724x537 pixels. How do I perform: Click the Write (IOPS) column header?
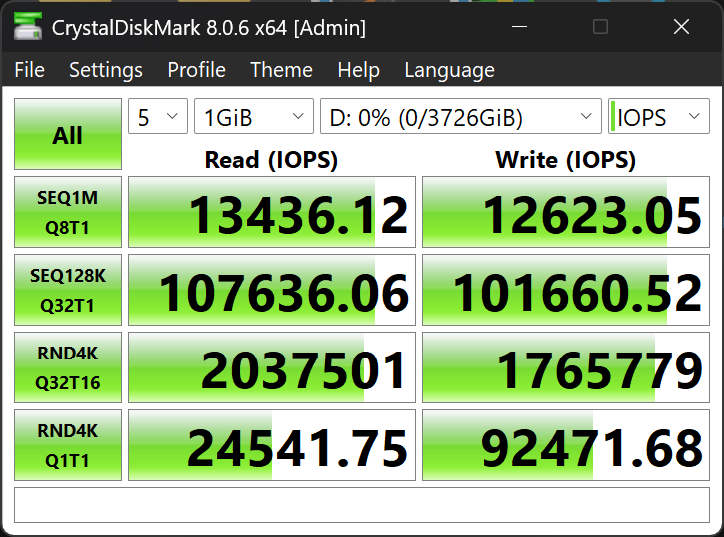pyautogui.click(x=566, y=160)
